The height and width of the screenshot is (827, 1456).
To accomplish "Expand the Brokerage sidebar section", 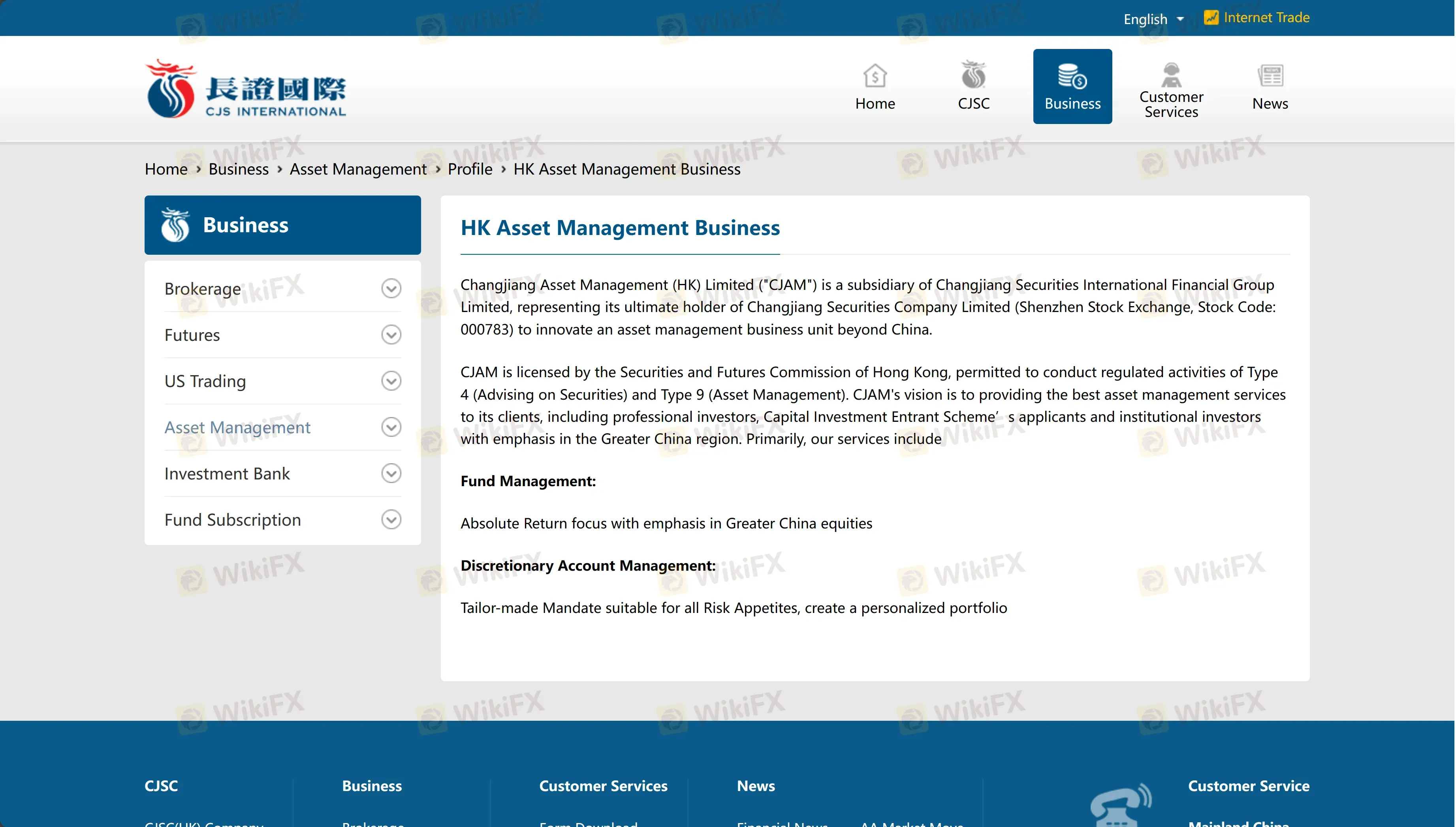I will point(391,289).
